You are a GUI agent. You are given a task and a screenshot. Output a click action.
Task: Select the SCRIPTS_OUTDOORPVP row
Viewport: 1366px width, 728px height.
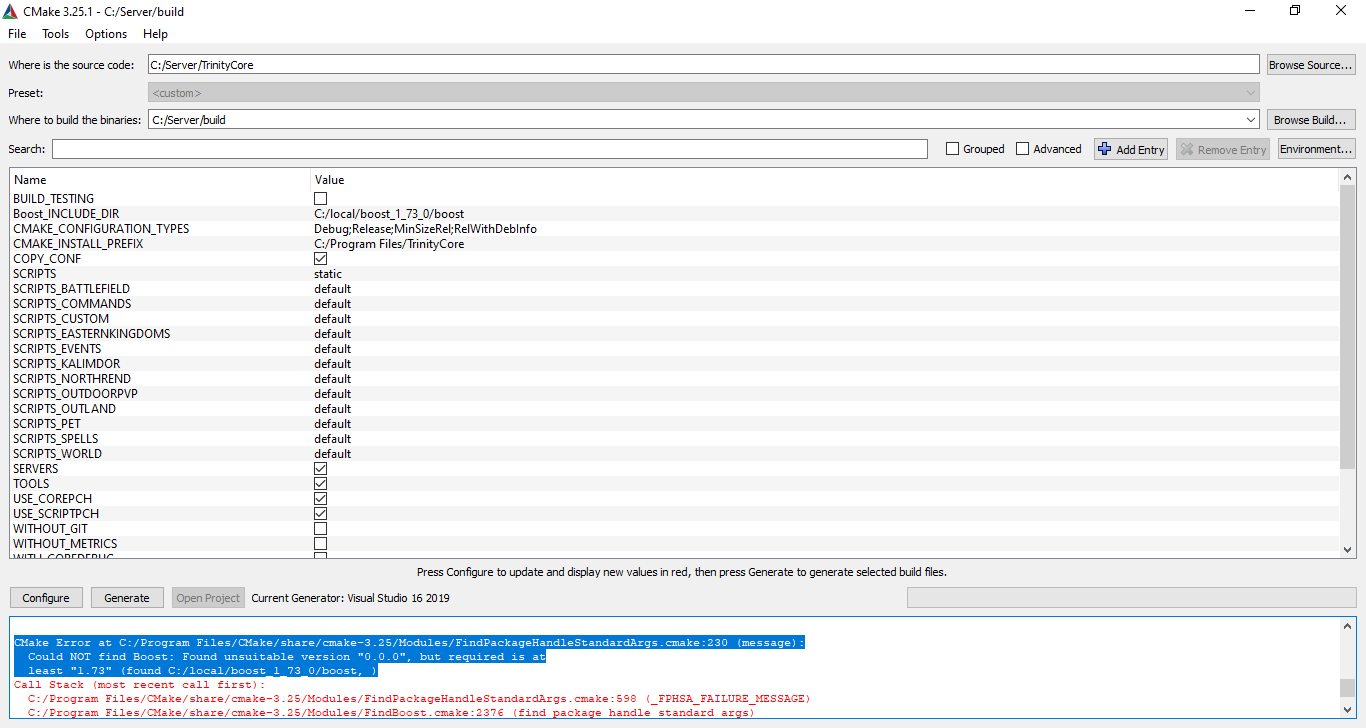[x=675, y=394]
